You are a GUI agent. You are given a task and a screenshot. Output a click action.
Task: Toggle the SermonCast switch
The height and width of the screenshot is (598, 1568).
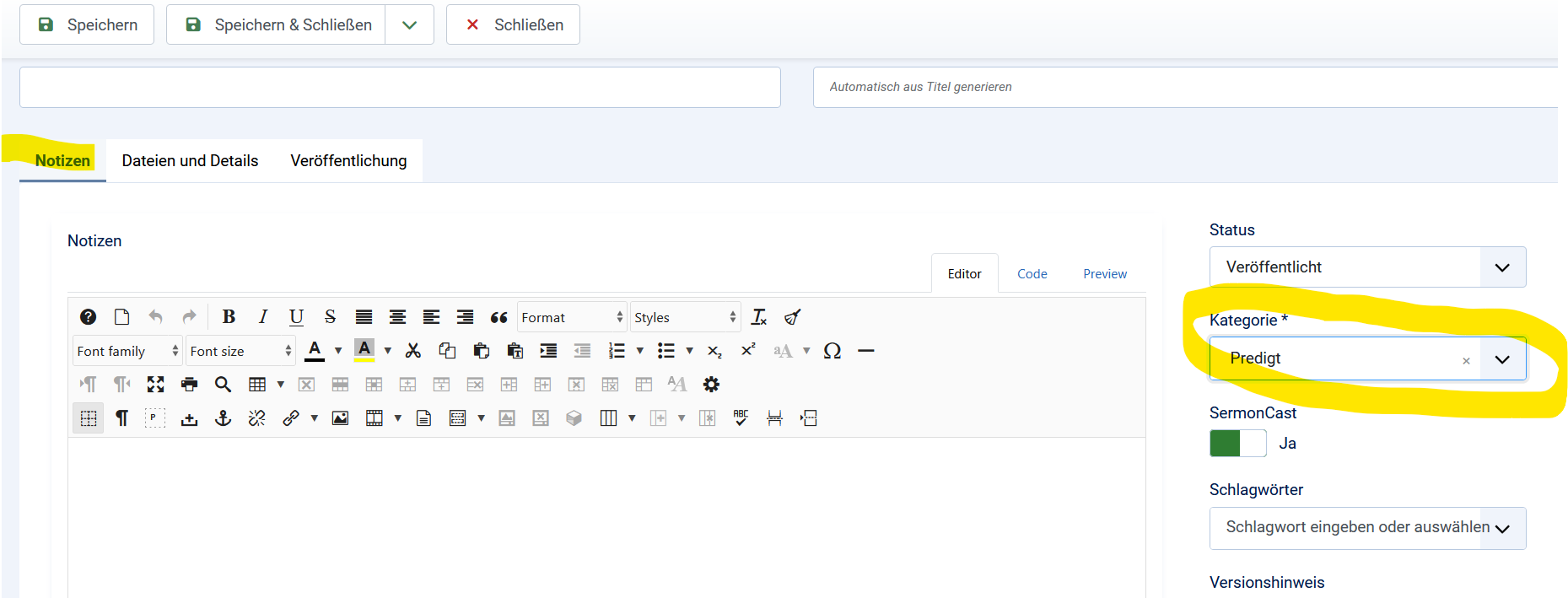point(1237,444)
